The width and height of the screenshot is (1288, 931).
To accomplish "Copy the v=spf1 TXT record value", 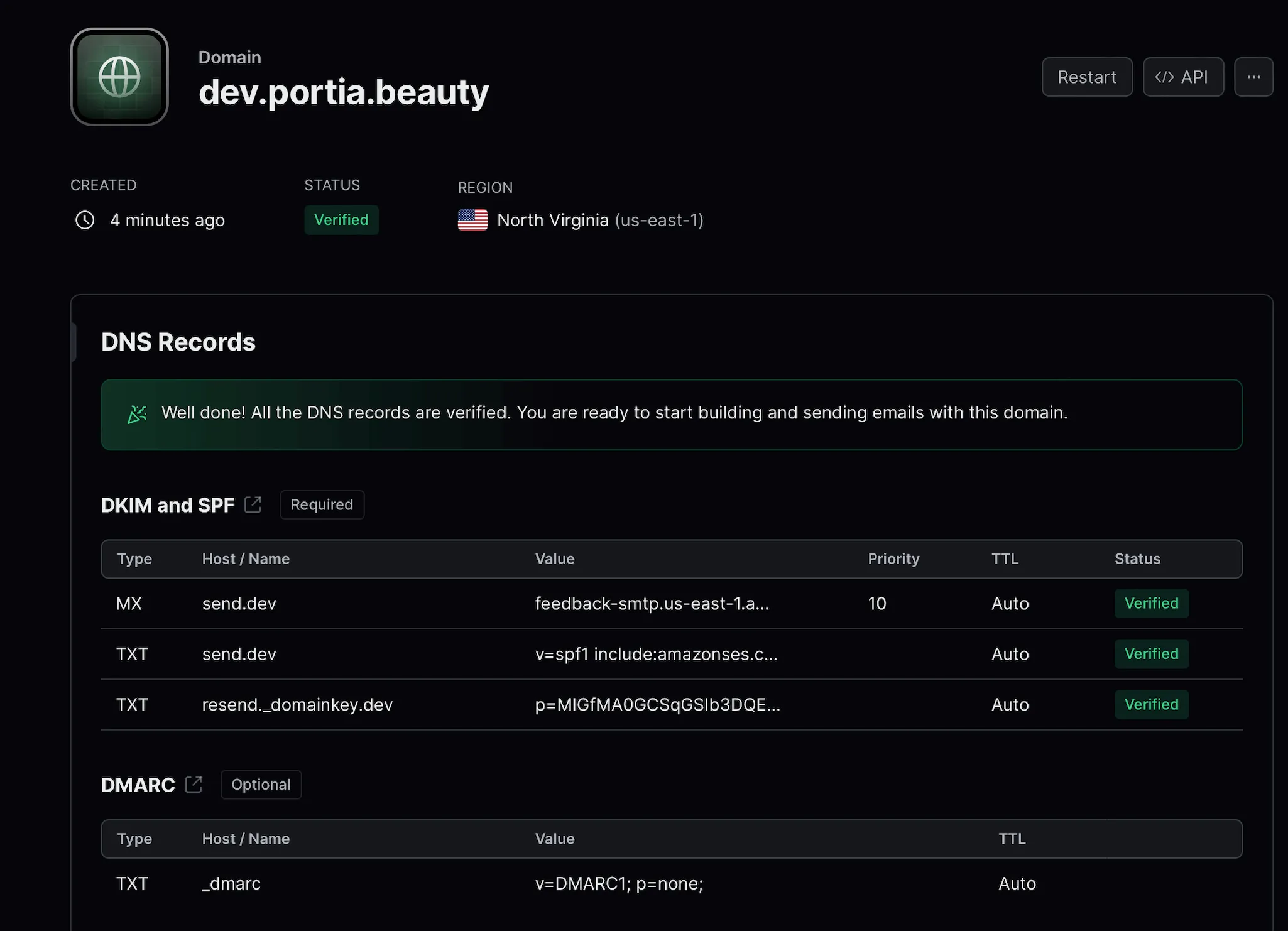I will [x=656, y=654].
